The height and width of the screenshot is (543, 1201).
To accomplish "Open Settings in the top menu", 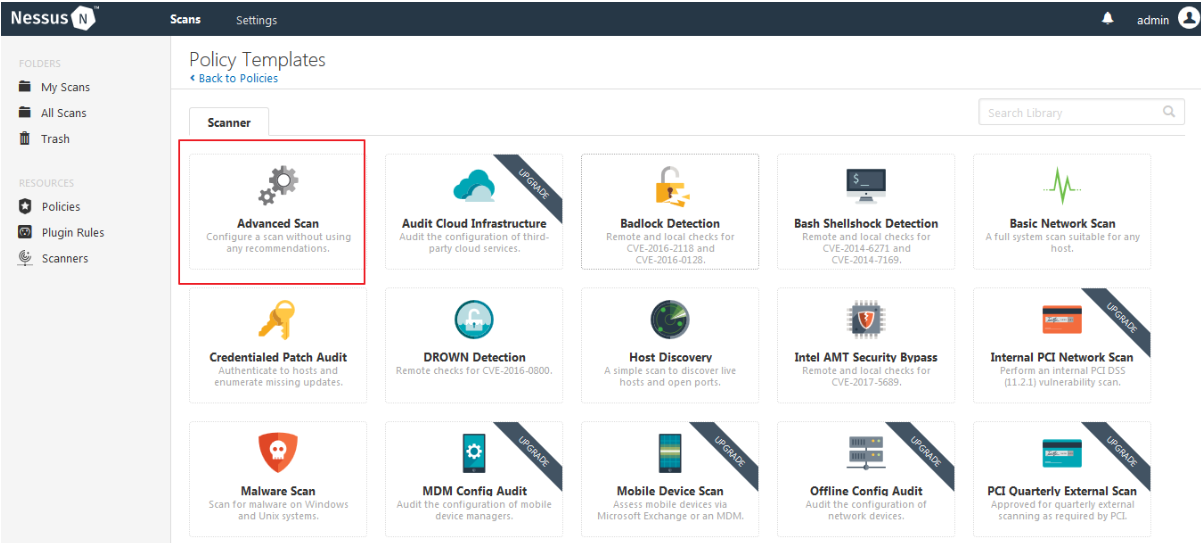I will 257,20.
